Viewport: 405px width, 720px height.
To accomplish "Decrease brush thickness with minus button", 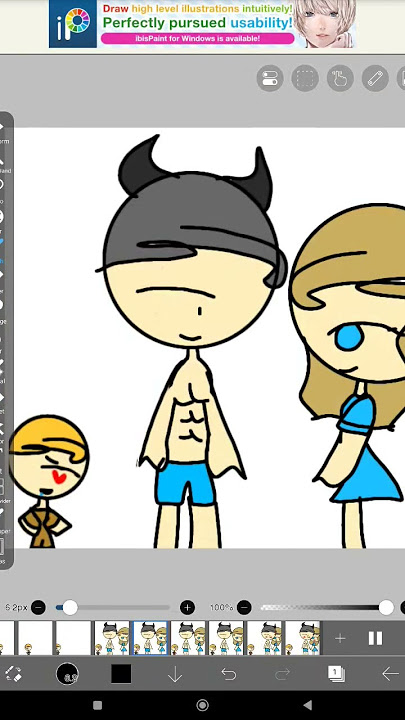I will [x=39, y=608].
